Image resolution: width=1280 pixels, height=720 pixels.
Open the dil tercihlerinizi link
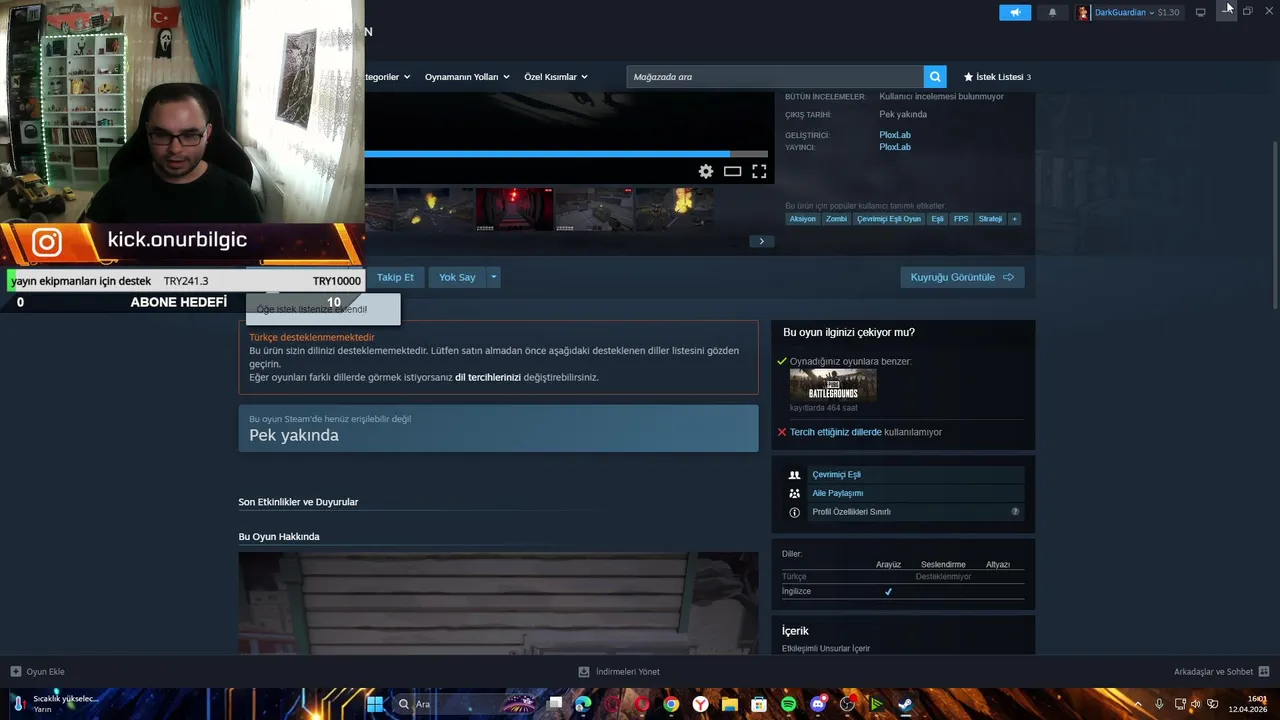pos(488,377)
